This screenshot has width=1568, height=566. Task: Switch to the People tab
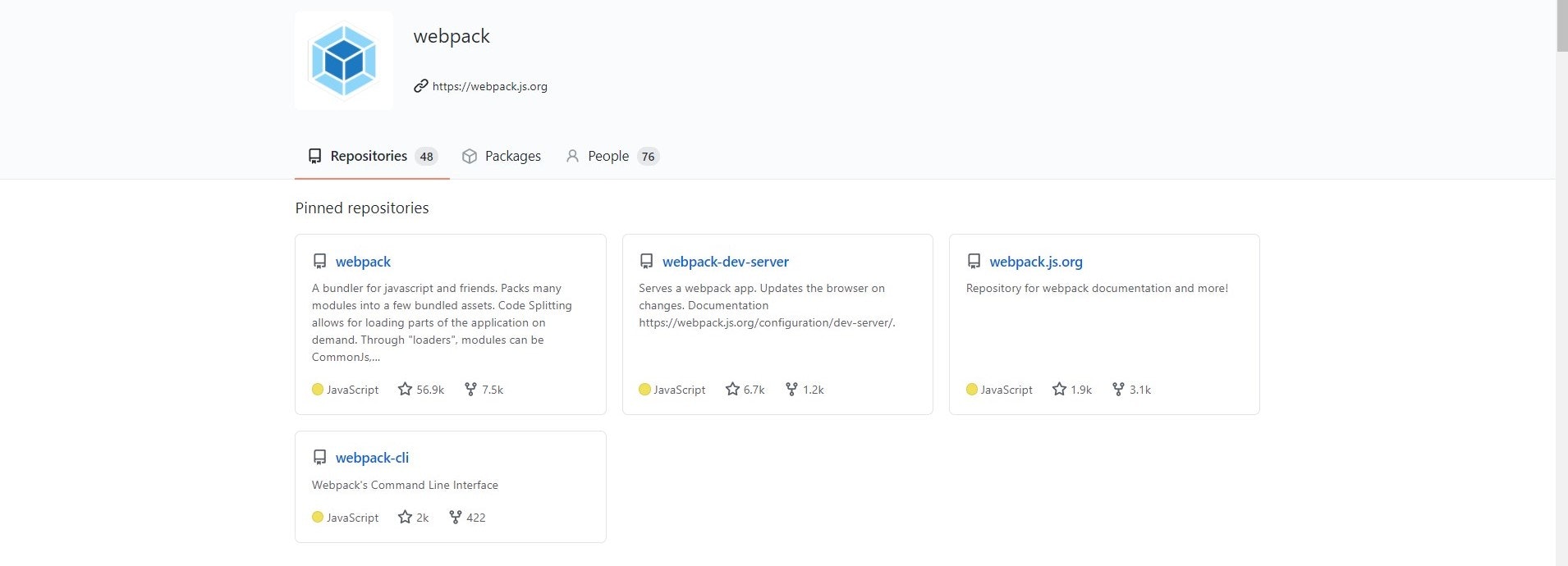[x=612, y=156]
